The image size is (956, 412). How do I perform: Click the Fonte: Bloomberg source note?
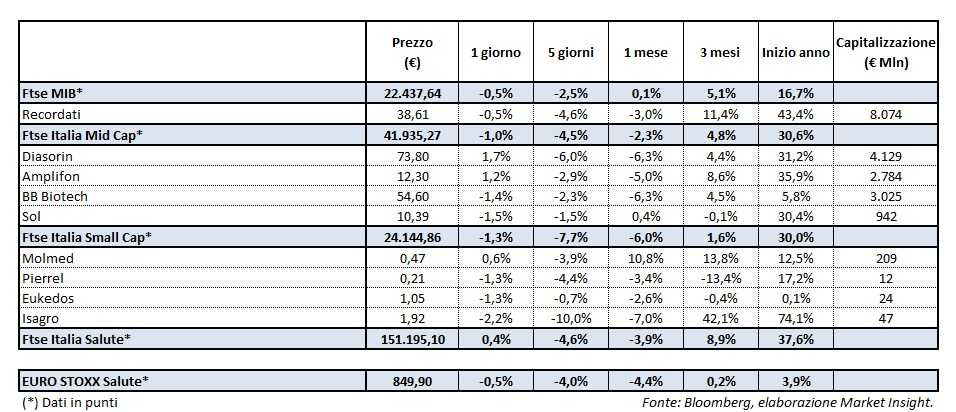coord(790,402)
